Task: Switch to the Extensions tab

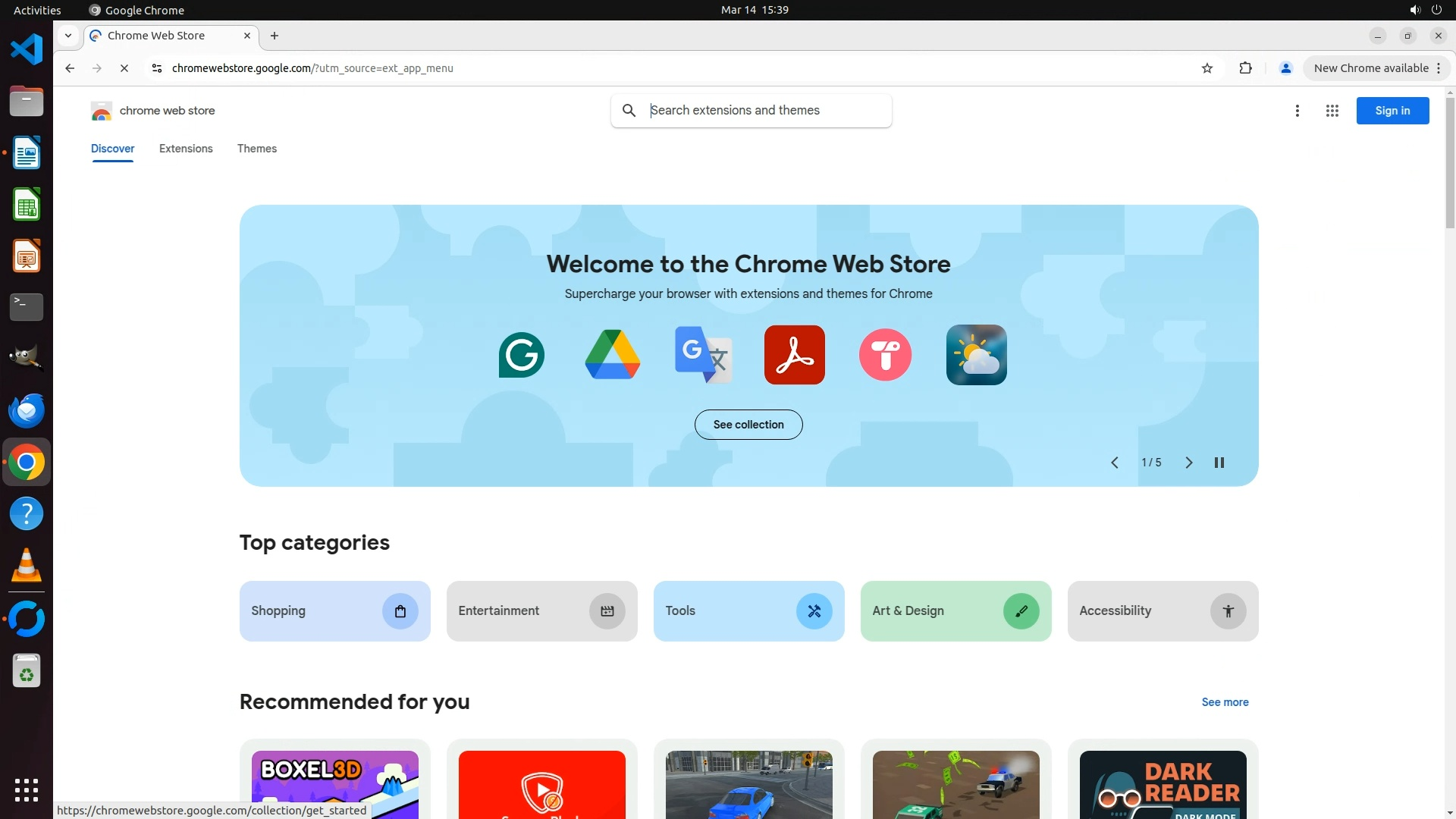Action: [x=186, y=149]
